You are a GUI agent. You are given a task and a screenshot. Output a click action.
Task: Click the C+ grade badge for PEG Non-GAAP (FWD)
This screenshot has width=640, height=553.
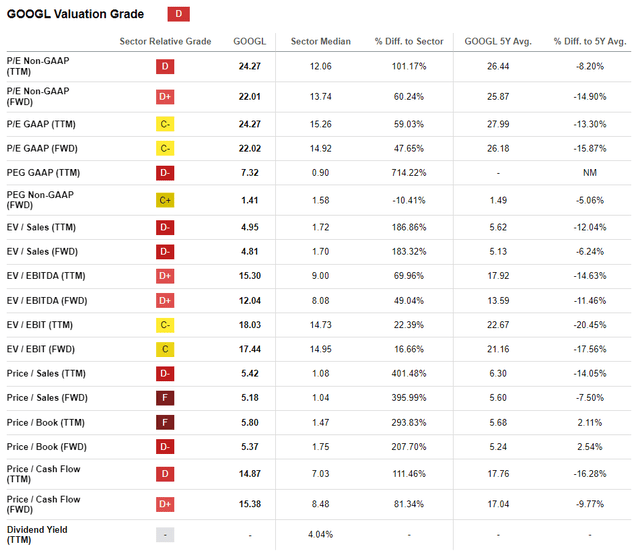pyautogui.click(x=165, y=200)
